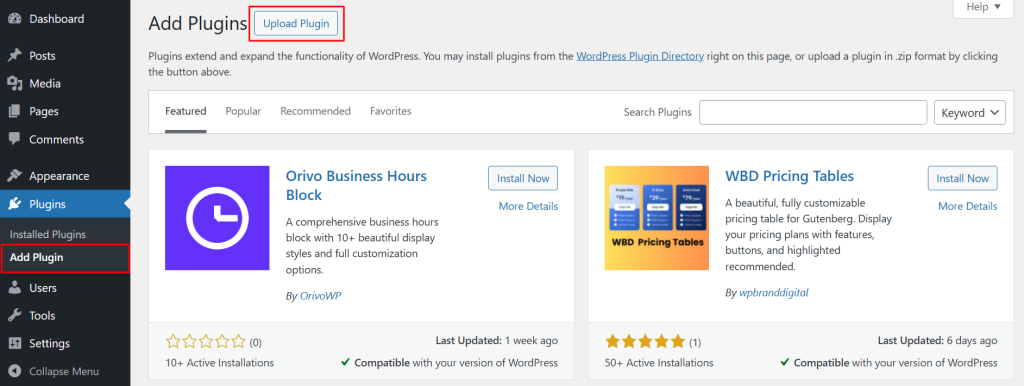Open Users in the sidebar
Viewport: 1024px width, 386px height.
pyautogui.click(x=65, y=288)
